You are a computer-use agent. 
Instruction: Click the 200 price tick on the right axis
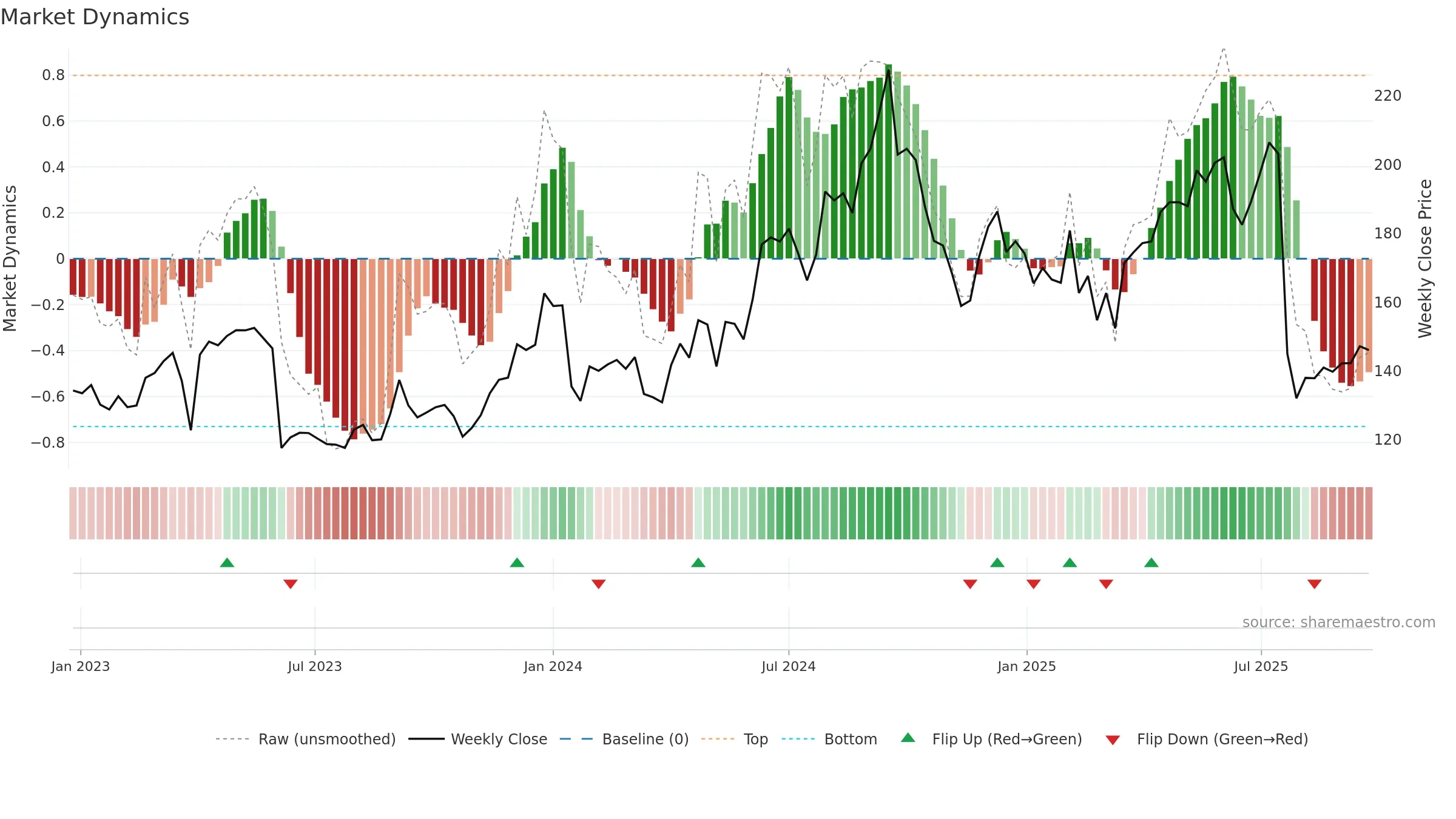[1388, 164]
